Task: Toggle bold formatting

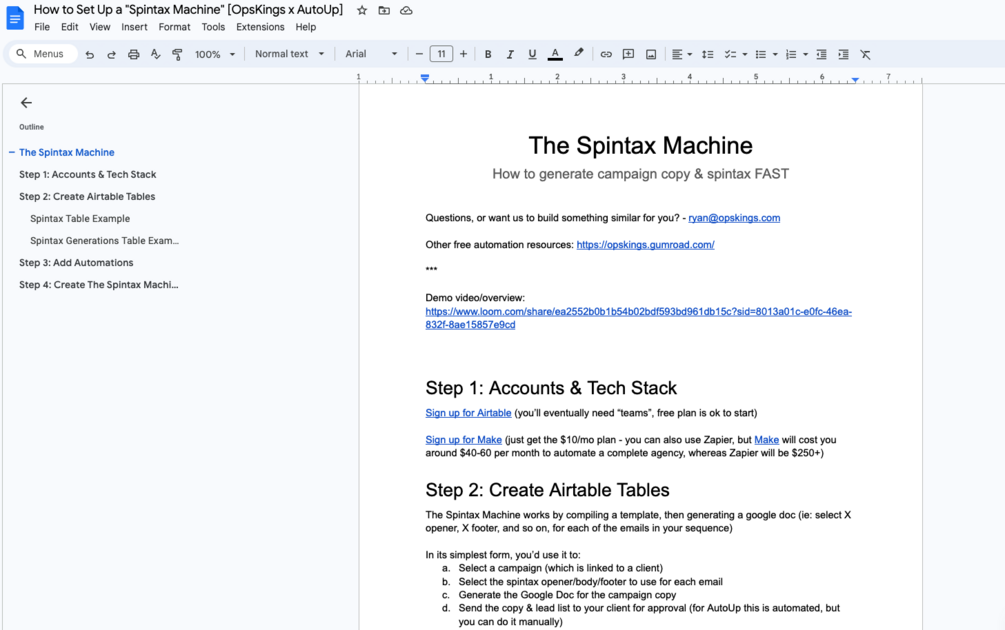Action: 488,54
